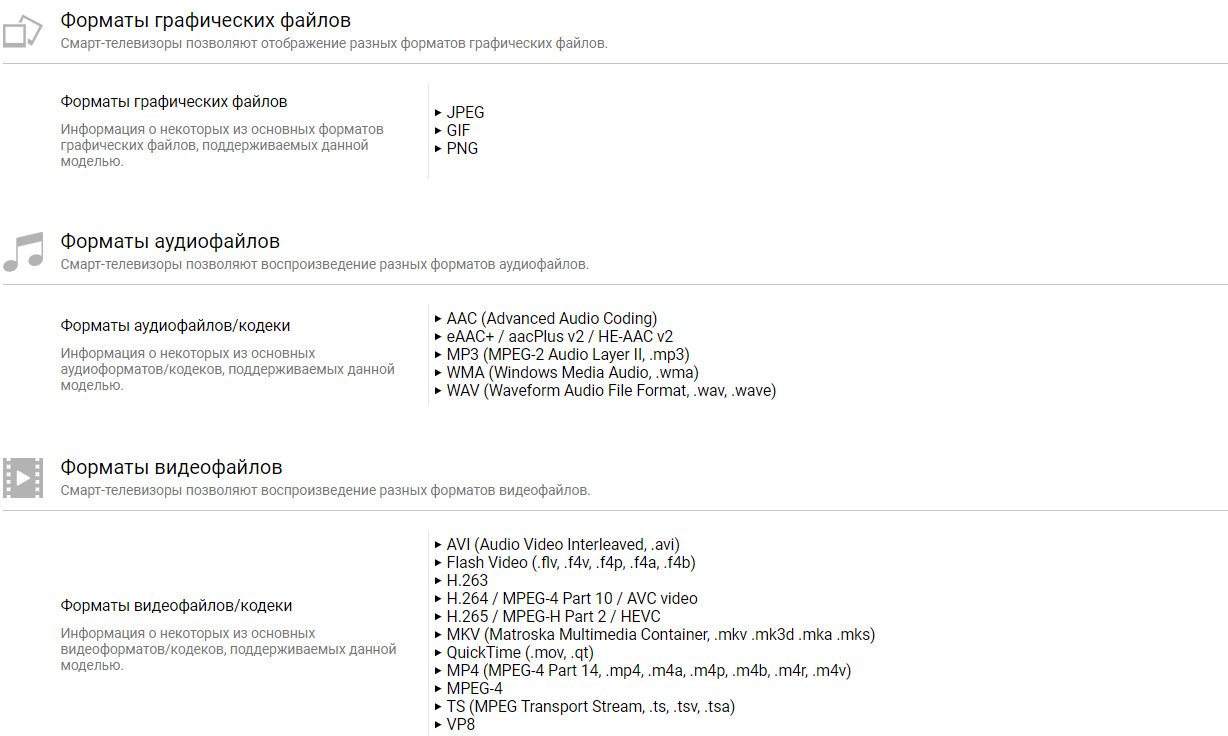Click the triangle bullet beside VP8
Image resolution: width=1228 pixels, height=736 pixels.
point(438,725)
